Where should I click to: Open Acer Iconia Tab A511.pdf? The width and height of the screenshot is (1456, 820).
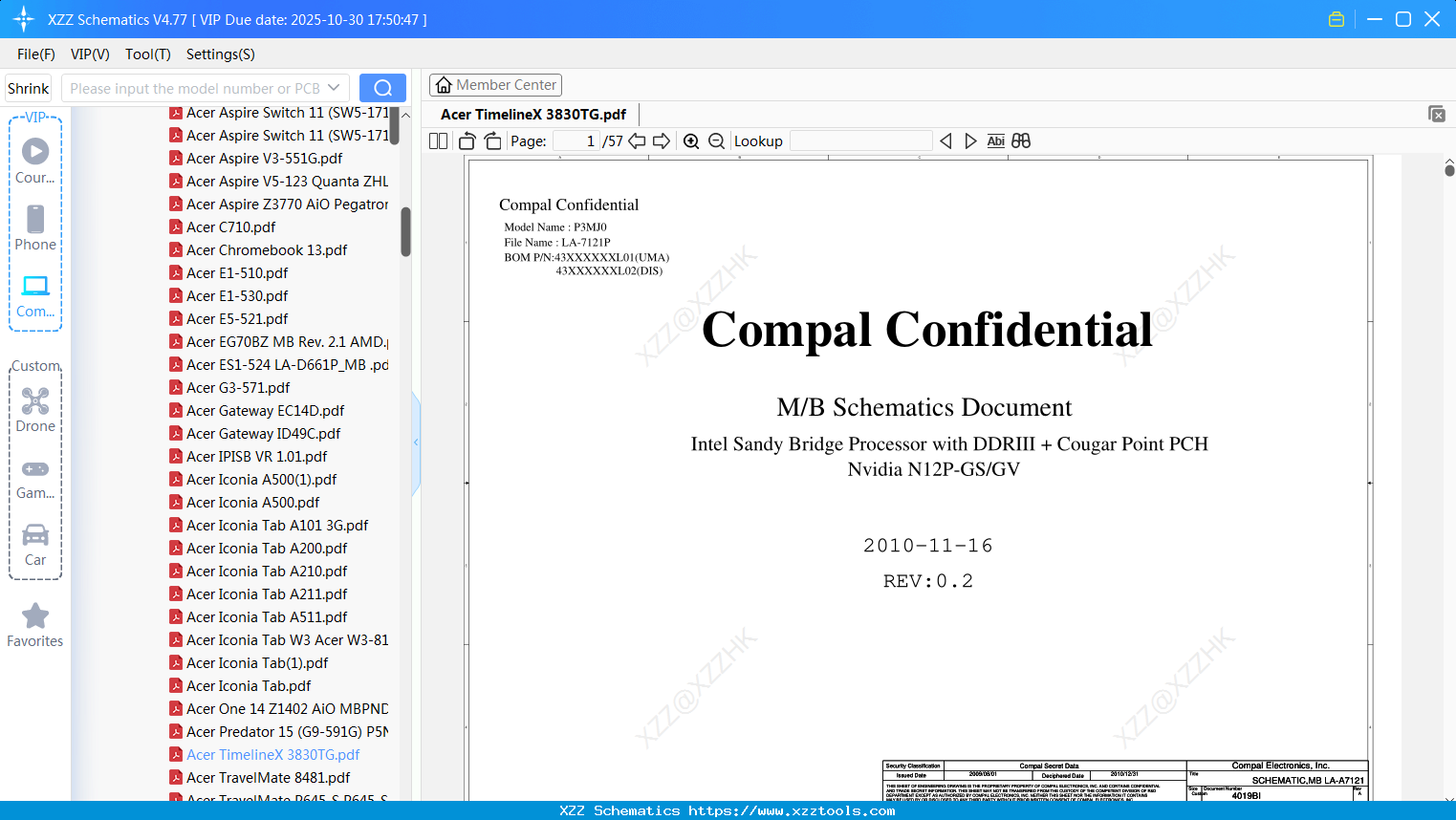tap(267, 617)
